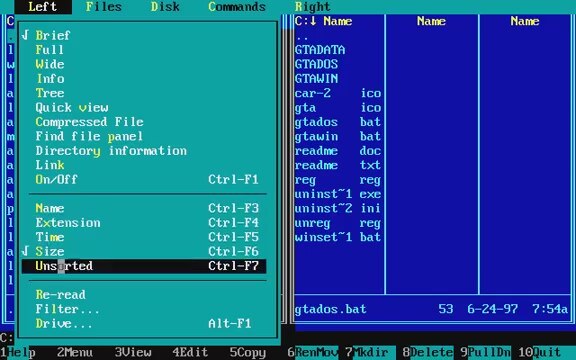Select the readme.txt file

click(x=338, y=165)
